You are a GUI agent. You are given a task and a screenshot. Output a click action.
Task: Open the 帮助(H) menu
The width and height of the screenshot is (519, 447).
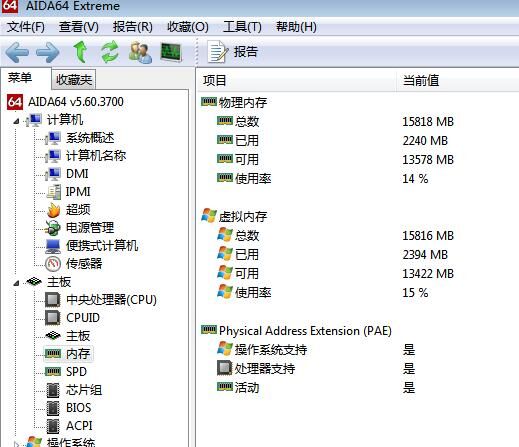(296, 27)
